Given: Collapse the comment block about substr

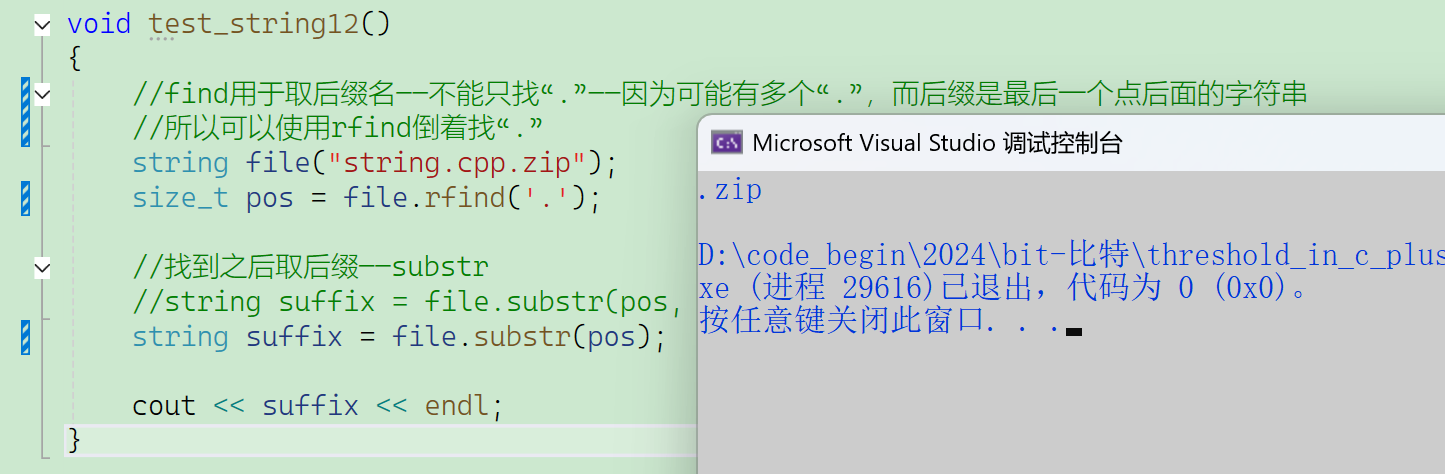Looking at the screenshot, I should (42, 268).
